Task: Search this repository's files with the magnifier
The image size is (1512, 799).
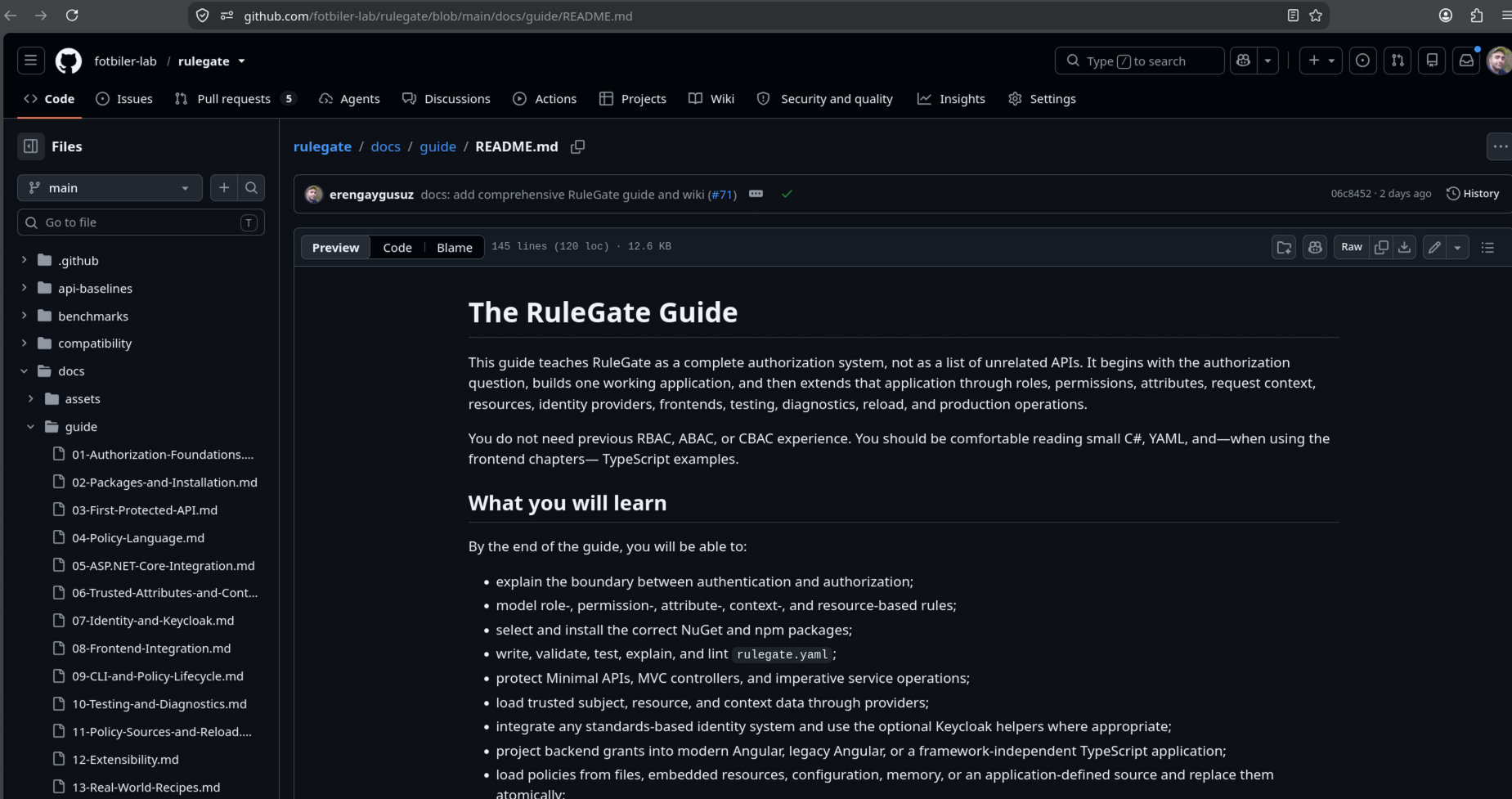Action: (x=251, y=187)
